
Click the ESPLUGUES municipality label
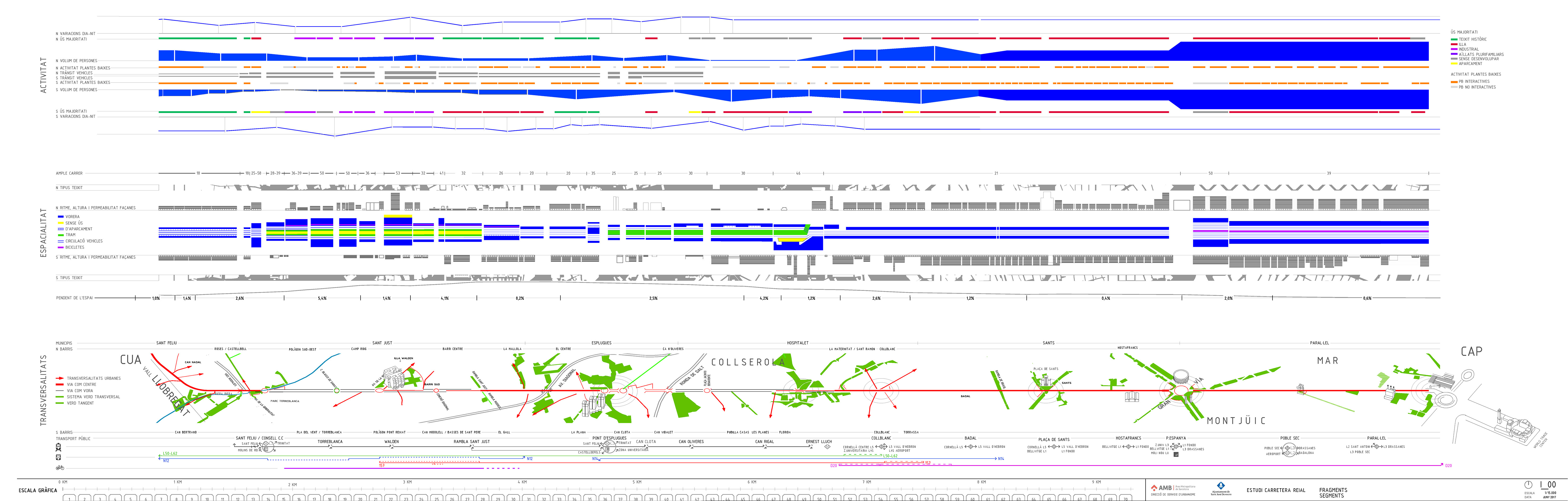(601, 343)
